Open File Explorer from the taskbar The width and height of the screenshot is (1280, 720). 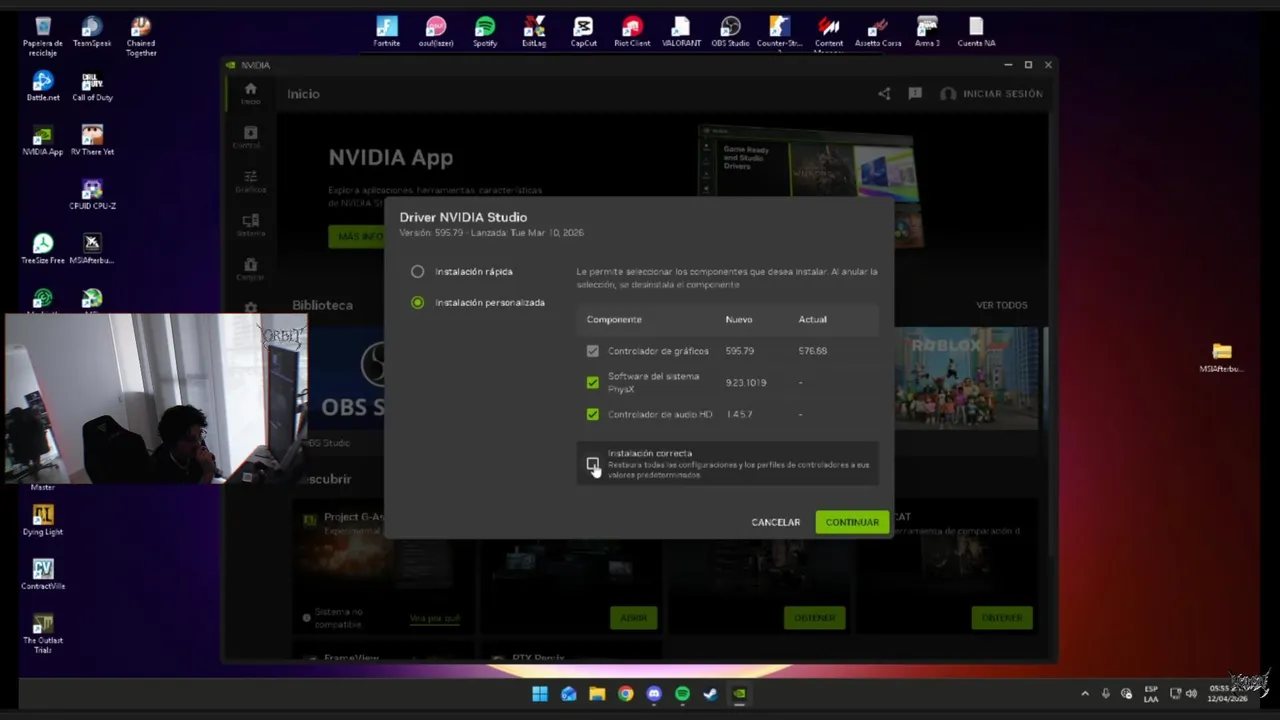[597, 694]
